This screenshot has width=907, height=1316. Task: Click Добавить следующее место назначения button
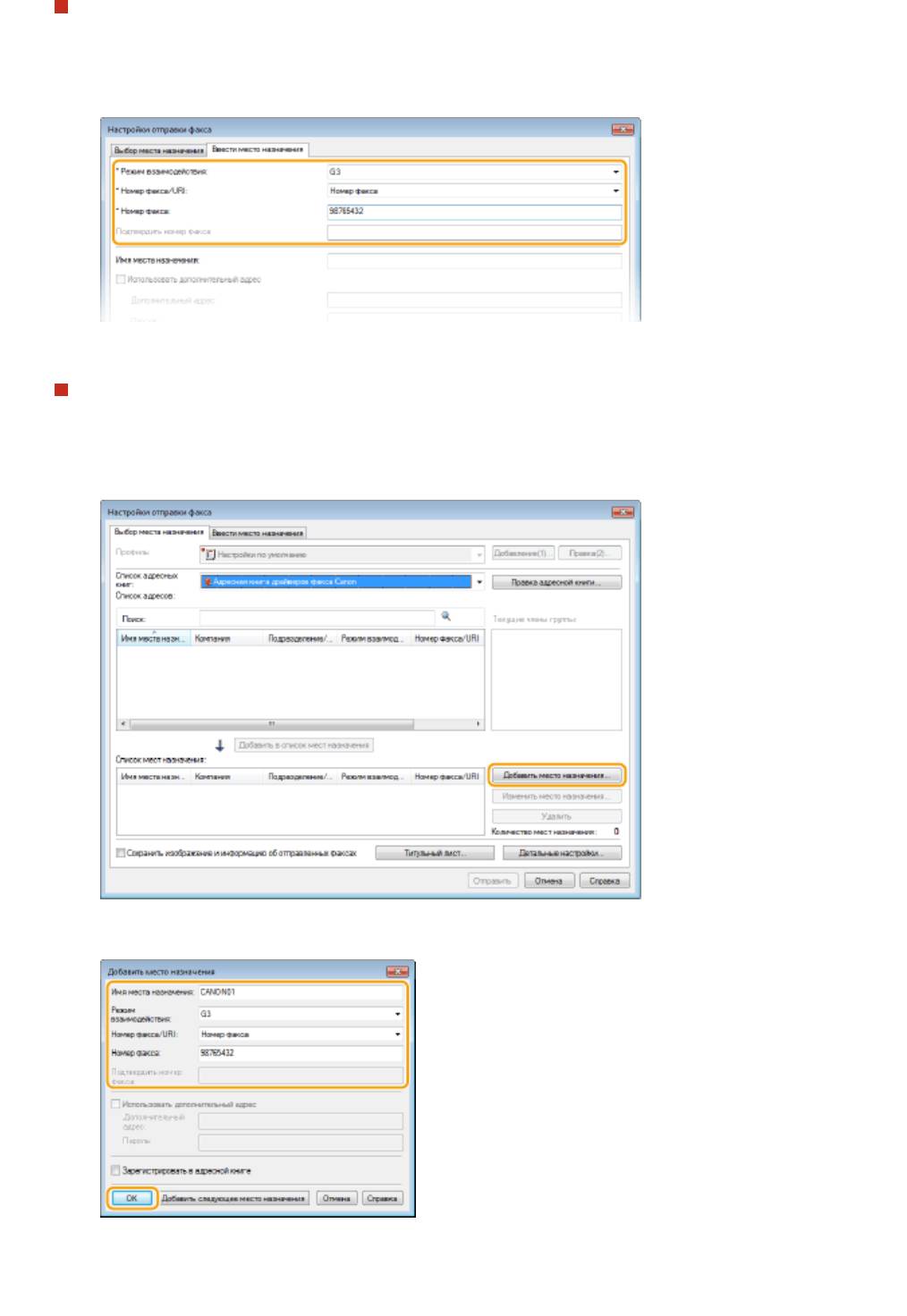coord(233,1198)
